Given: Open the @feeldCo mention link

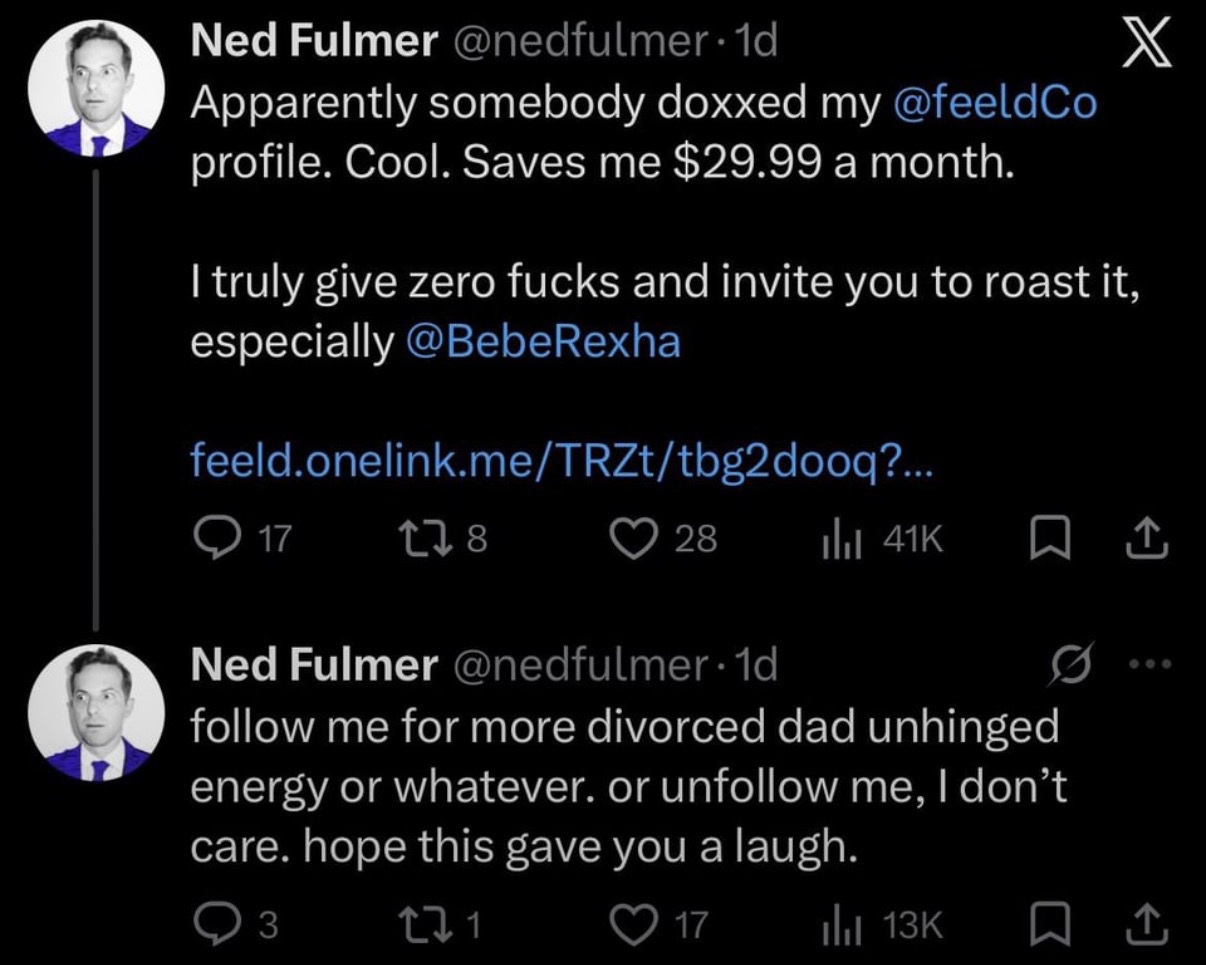Looking at the screenshot, I should point(993,105).
